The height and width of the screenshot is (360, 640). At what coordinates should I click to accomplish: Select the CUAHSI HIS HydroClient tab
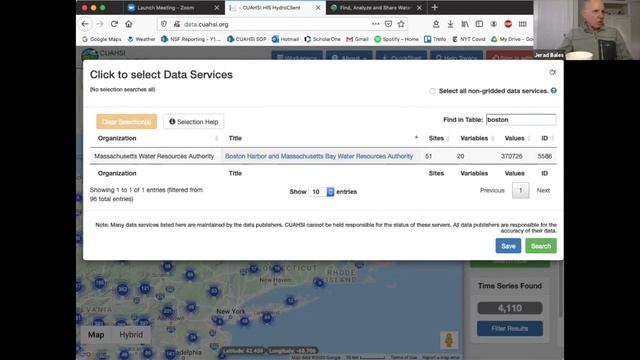(x=275, y=8)
